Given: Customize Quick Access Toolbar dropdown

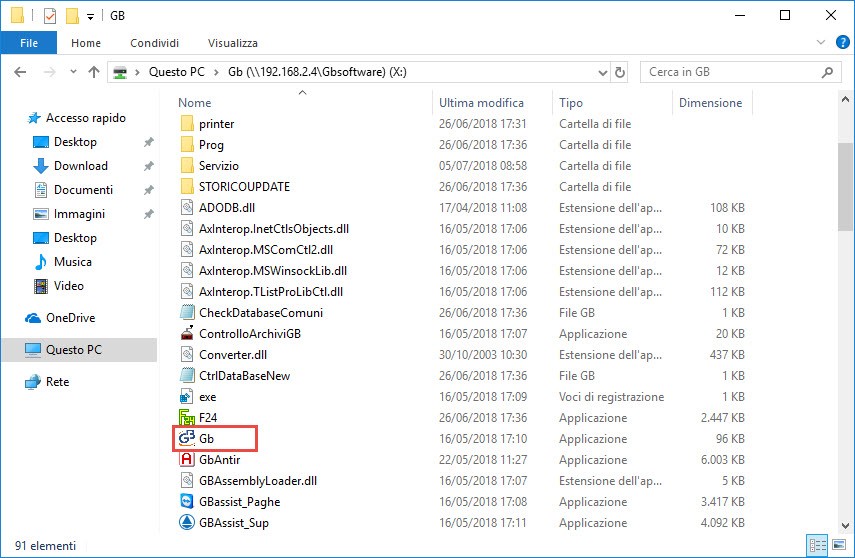Looking at the screenshot, I should (91, 17).
